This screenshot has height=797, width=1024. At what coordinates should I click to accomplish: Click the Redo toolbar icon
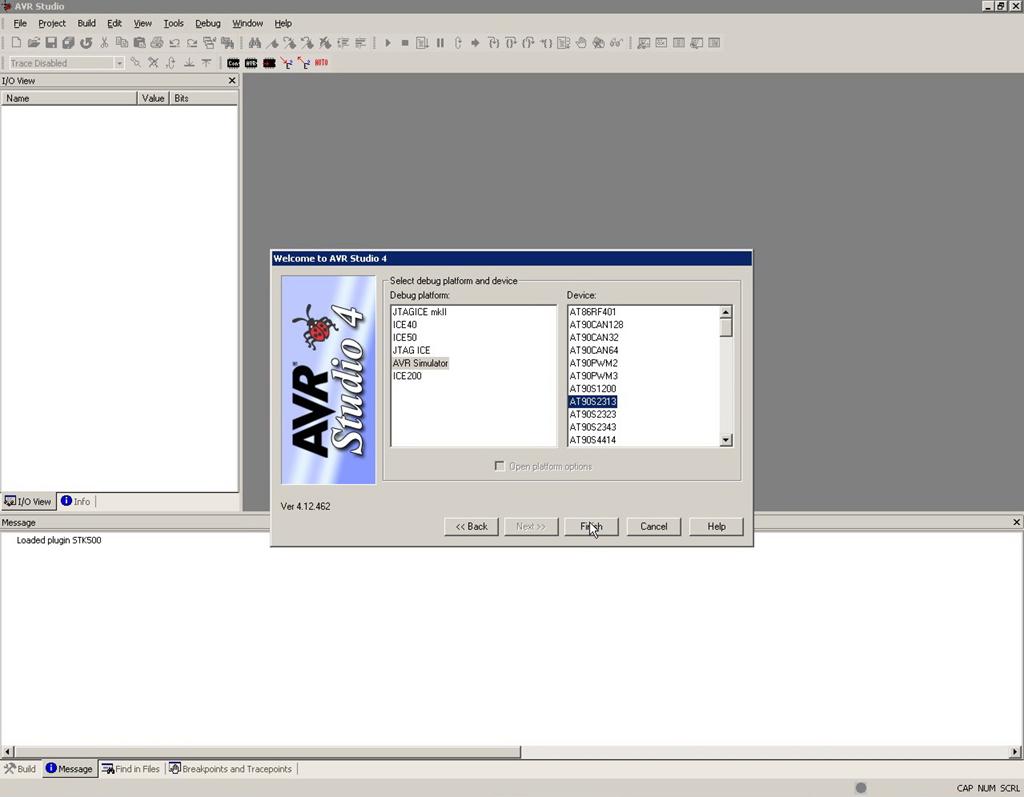click(192, 43)
